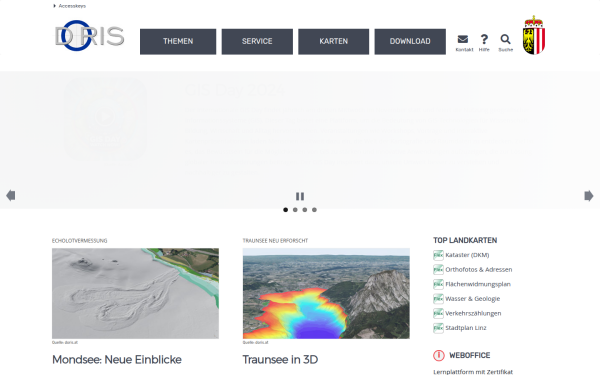Select the fourth slideshow dot

pos(314,210)
